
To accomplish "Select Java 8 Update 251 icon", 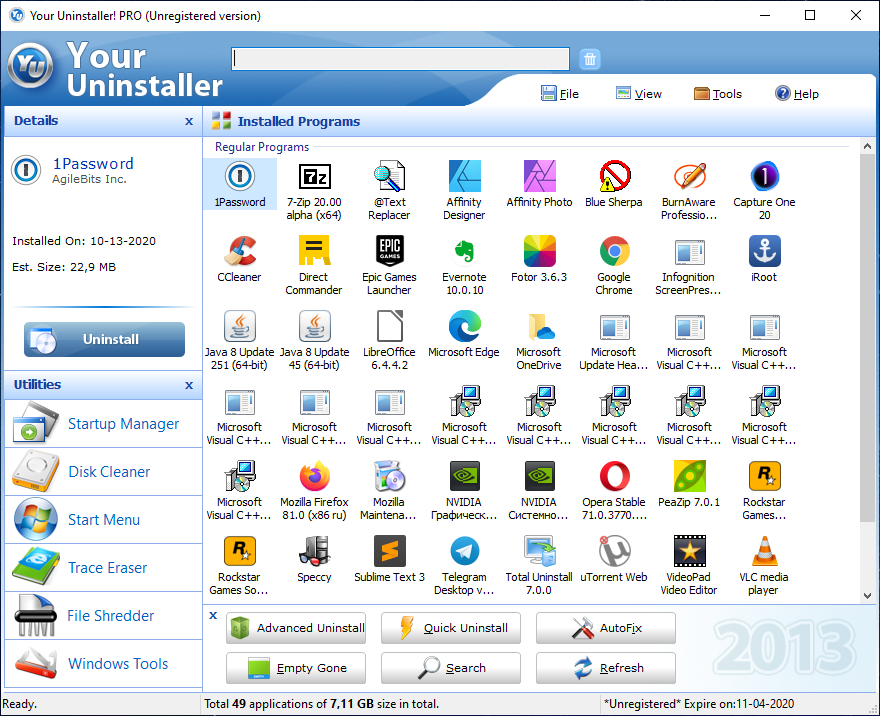I will (240, 326).
